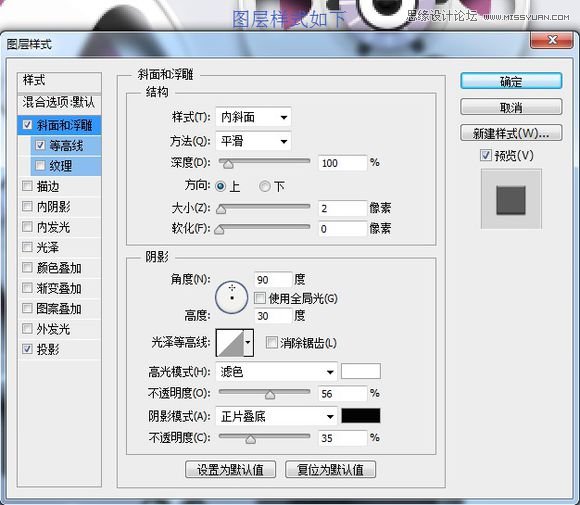
Task: Click the style preview thumbnail square
Action: pyautogui.click(x=511, y=200)
